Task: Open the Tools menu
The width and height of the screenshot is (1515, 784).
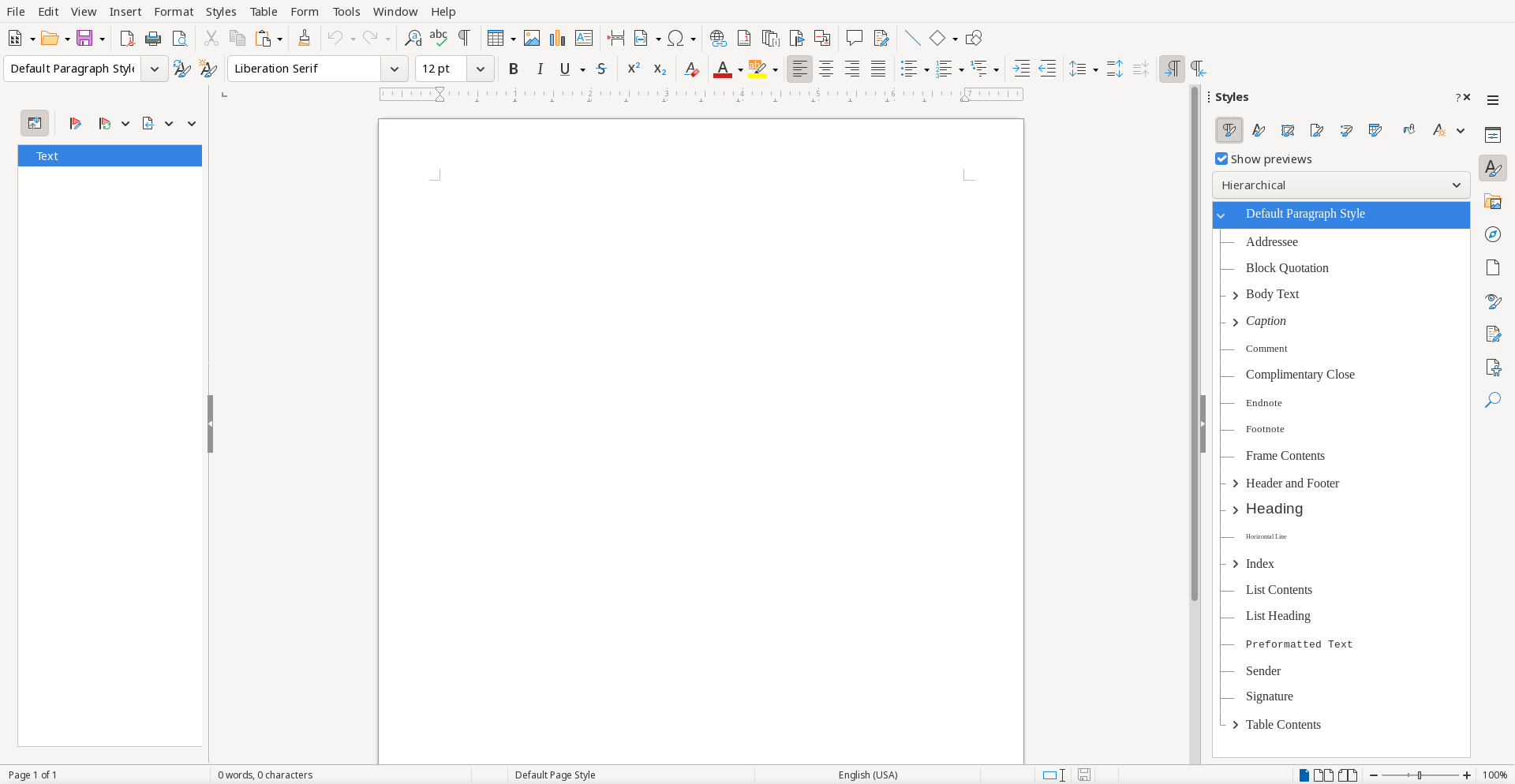Action: (x=346, y=12)
